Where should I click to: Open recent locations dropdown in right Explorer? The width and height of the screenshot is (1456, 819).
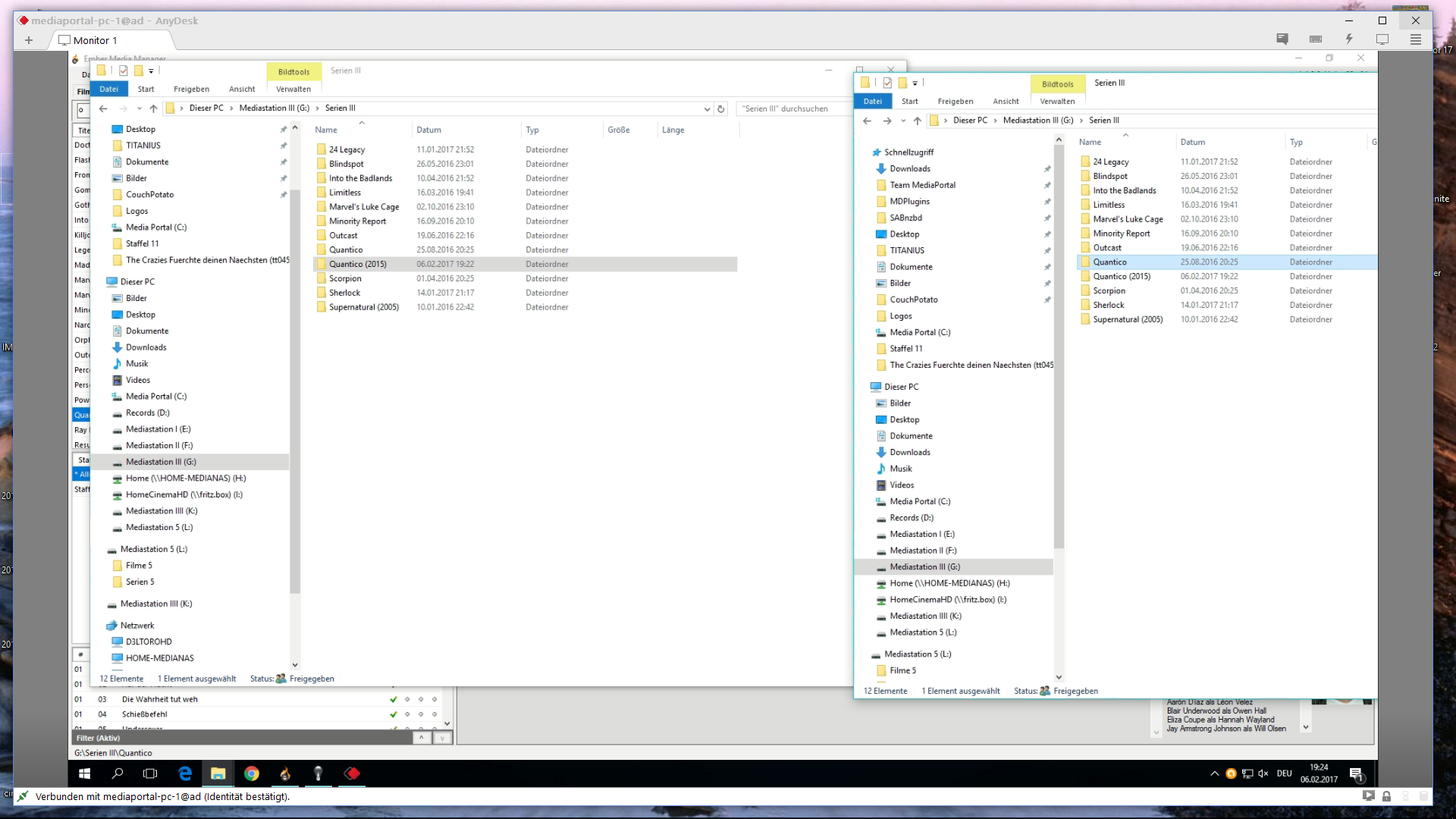[x=903, y=121]
